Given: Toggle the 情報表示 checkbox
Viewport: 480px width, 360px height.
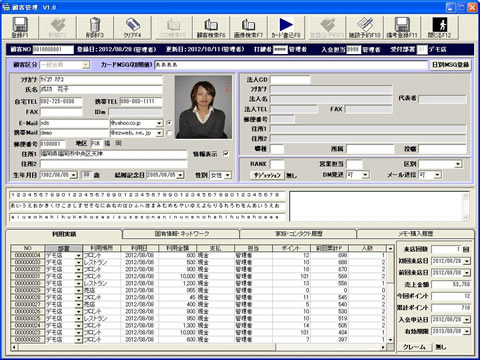Looking at the screenshot, I should (x=226, y=154).
